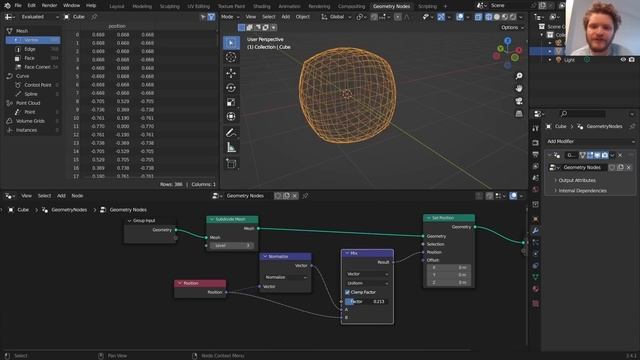Viewport: 640px width, 360px height.
Task: Open the Window menu
Action: click(x=71, y=6)
